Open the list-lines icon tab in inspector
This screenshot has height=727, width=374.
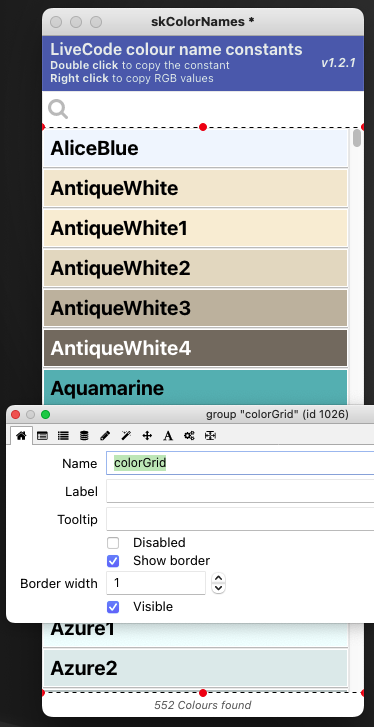63,436
